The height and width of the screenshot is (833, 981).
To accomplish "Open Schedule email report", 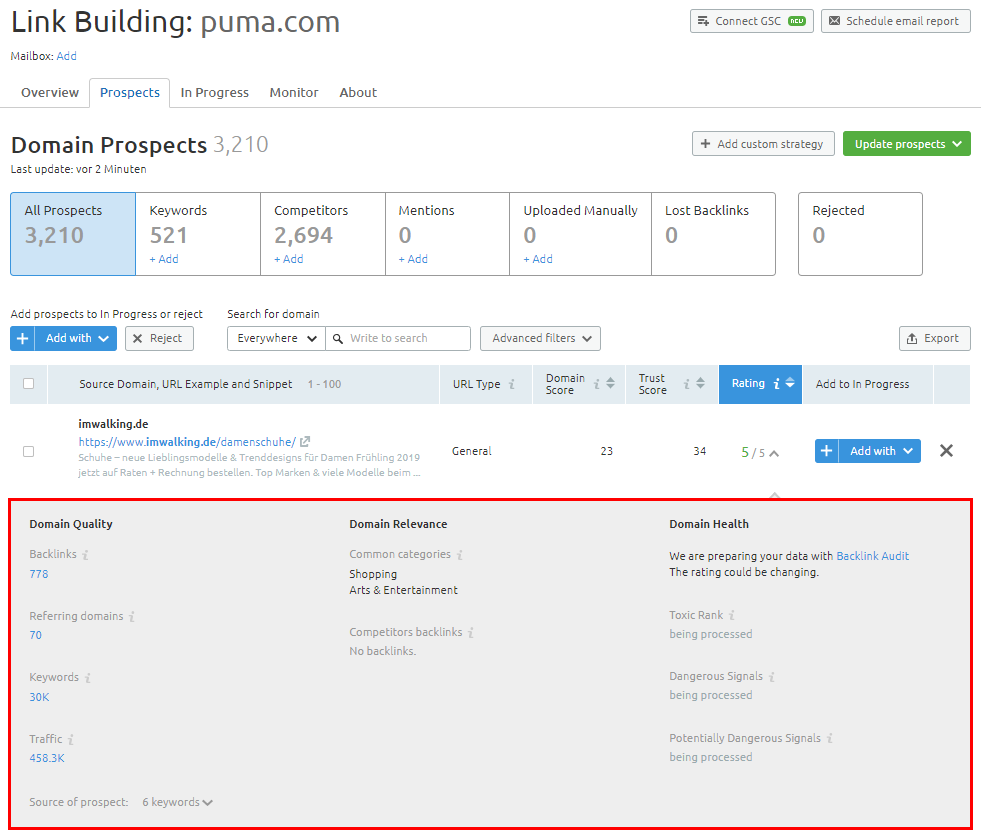I will pos(895,21).
